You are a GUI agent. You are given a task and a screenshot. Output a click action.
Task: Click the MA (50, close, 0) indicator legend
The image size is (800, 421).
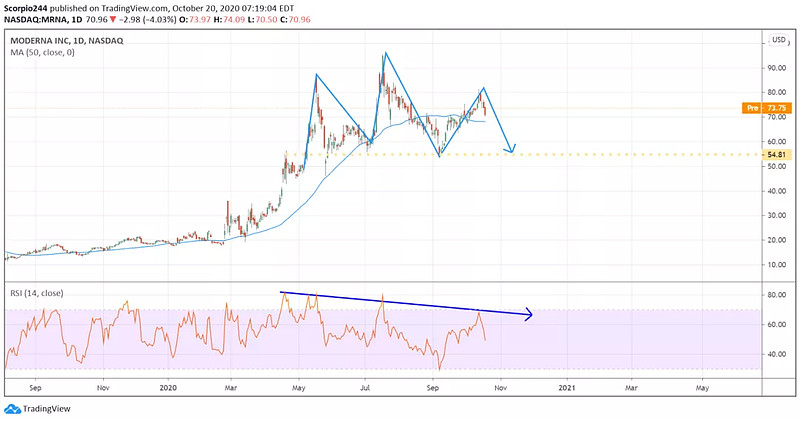coord(42,52)
